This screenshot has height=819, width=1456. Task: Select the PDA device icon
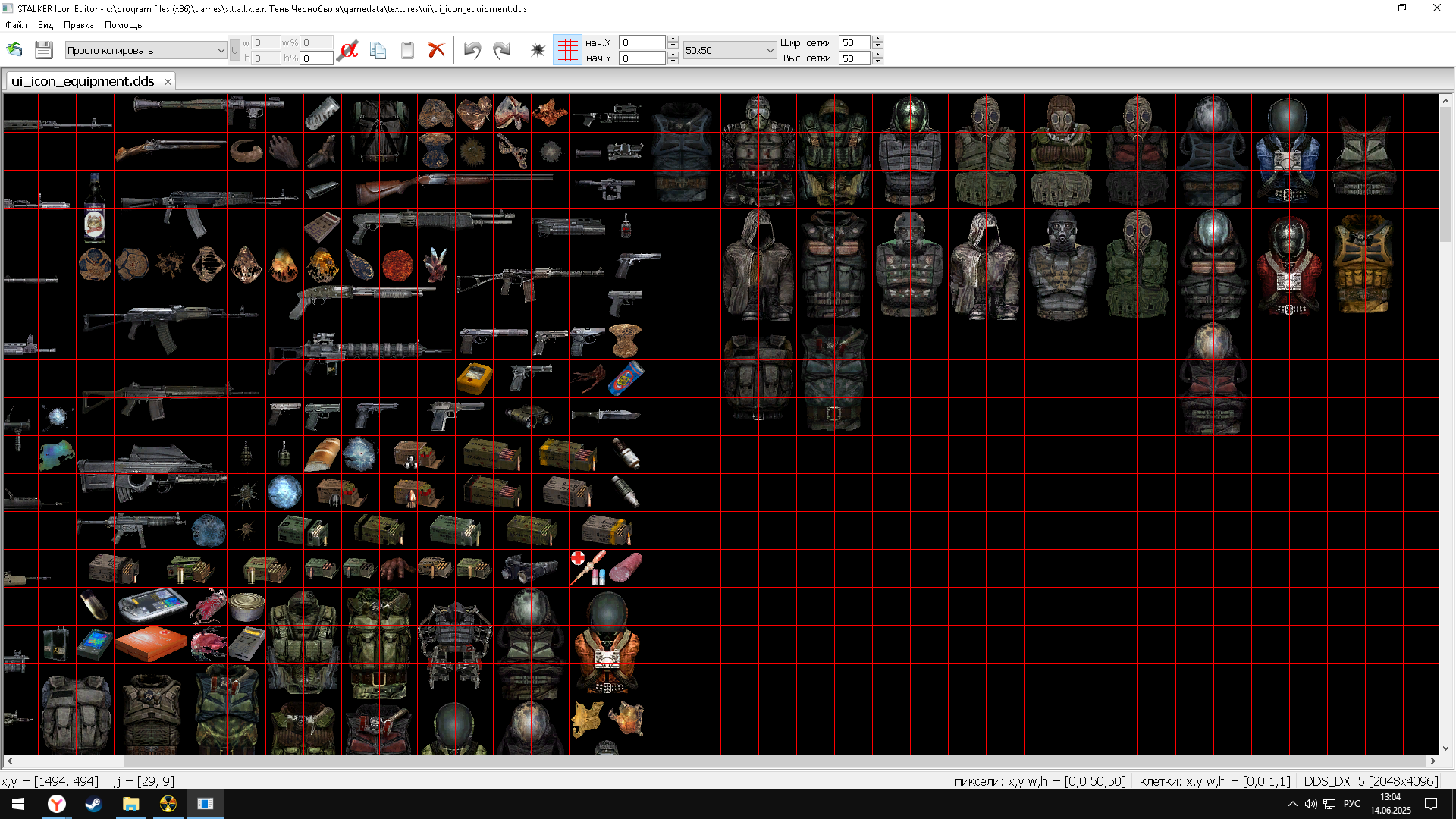[x=152, y=604]
